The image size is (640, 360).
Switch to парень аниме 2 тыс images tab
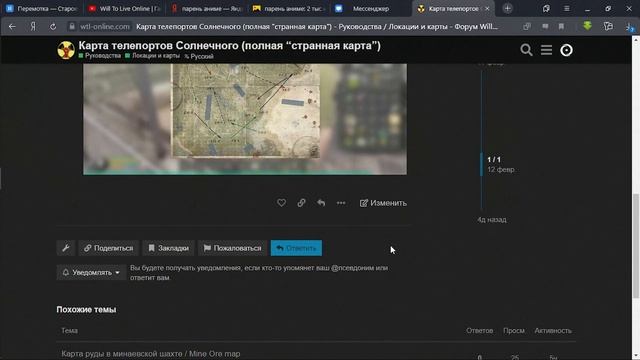(x=289, y=9)
